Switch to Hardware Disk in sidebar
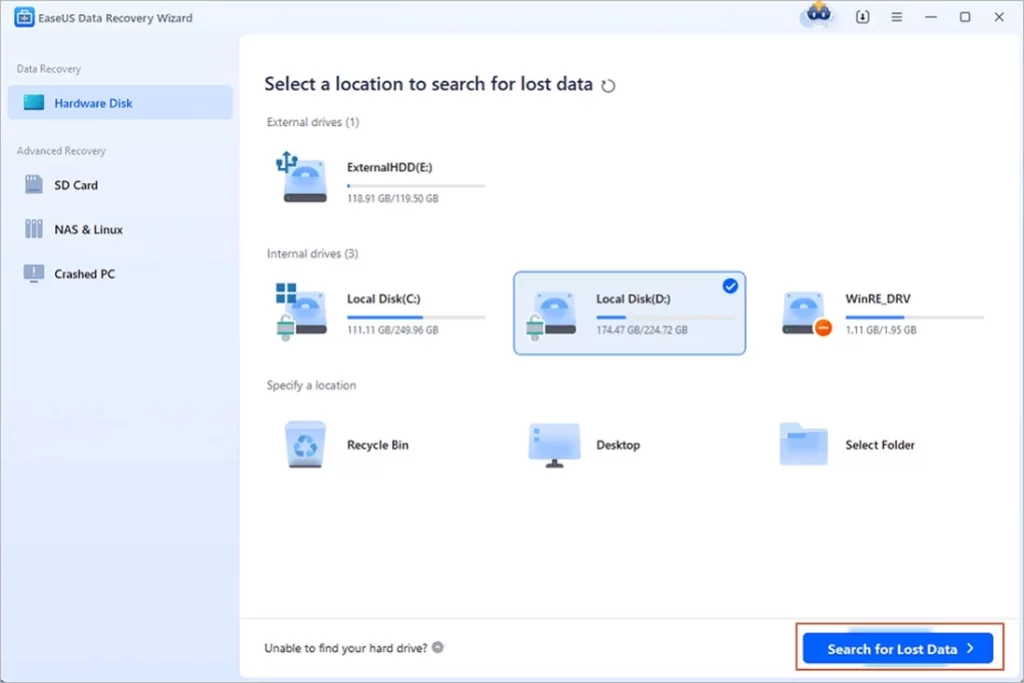The height and width of the screenshot is (683, 1024). [92, 103]
